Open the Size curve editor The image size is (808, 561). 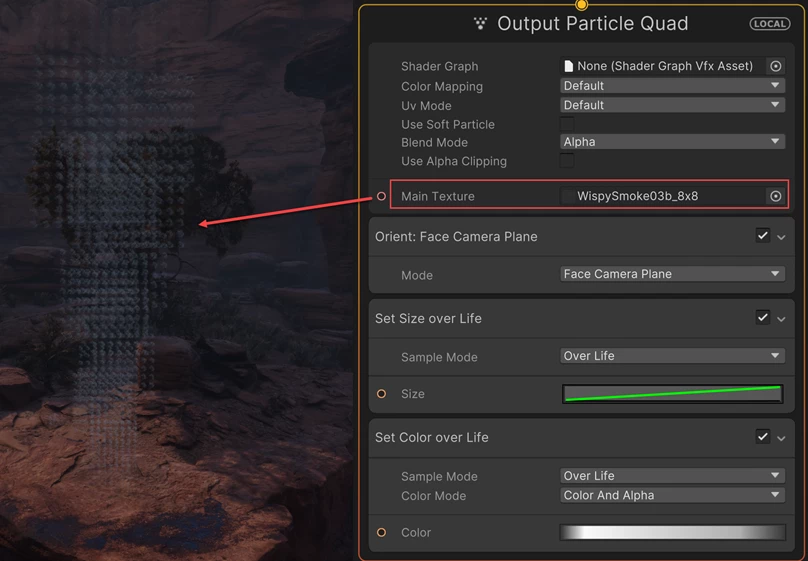point(672,394)
